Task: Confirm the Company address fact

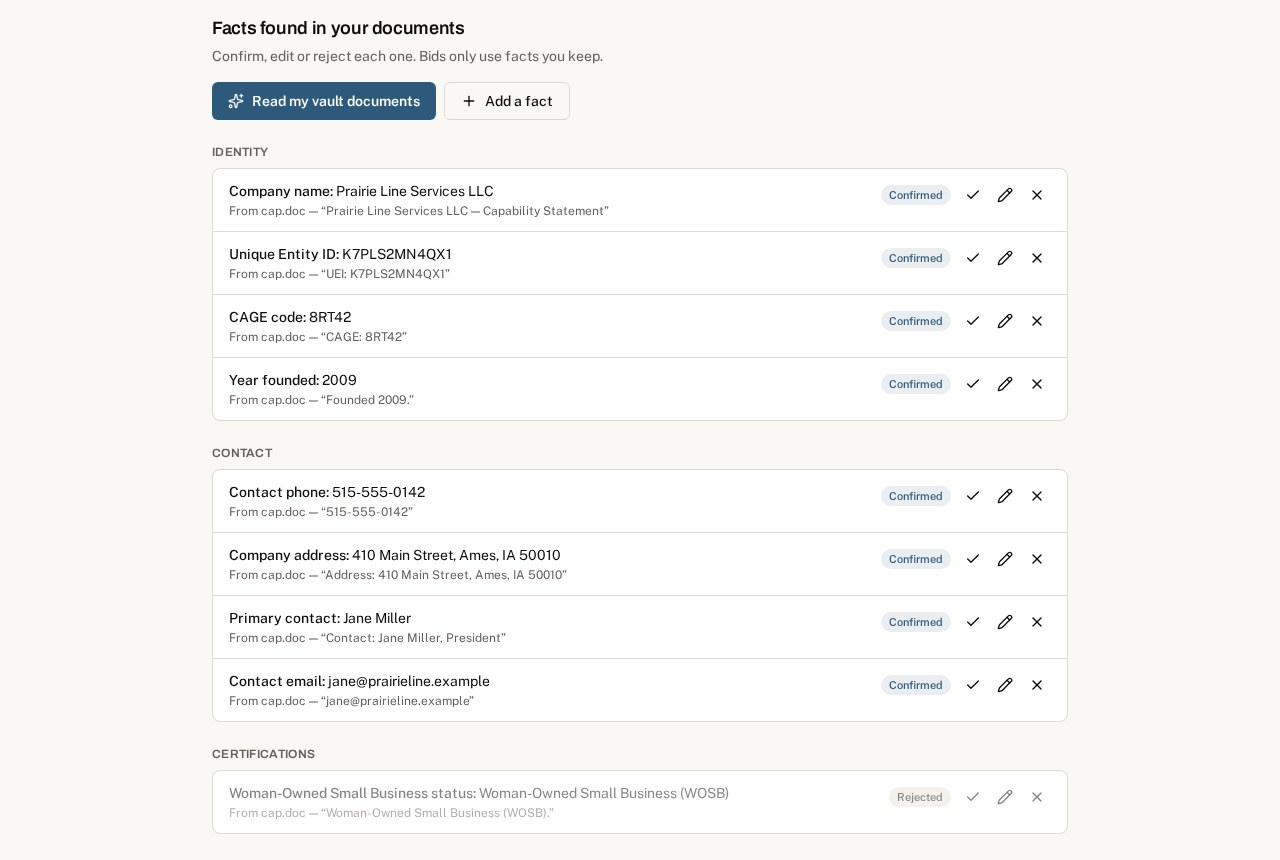Action: (973, 559)
